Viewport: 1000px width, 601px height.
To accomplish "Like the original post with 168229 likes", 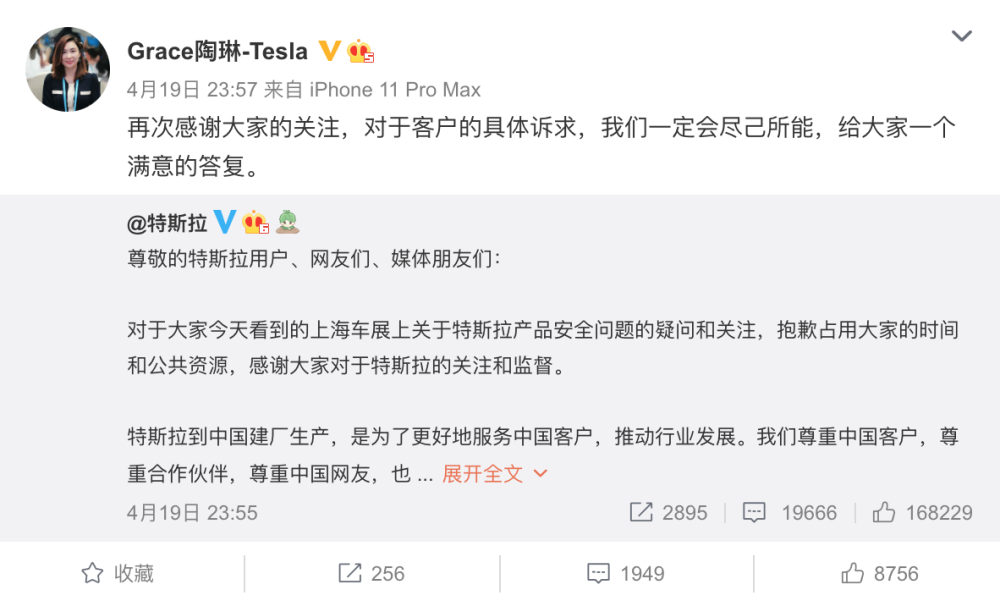I will [x=922, y=513].
